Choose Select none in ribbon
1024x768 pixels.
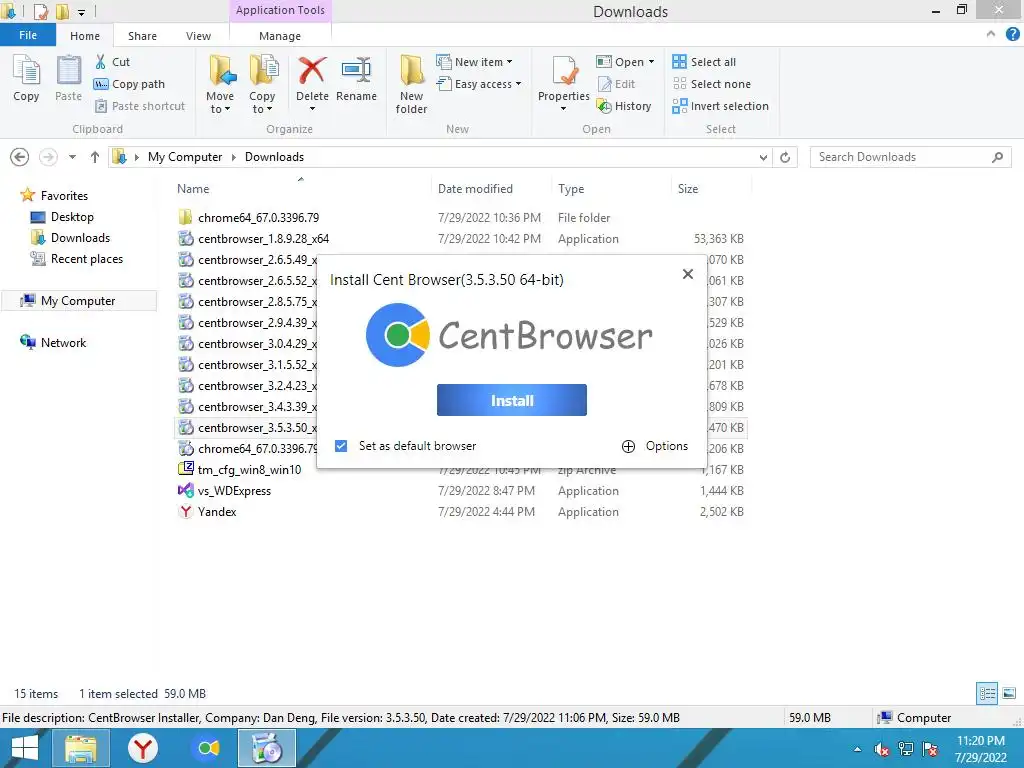(x=712, y=84)
